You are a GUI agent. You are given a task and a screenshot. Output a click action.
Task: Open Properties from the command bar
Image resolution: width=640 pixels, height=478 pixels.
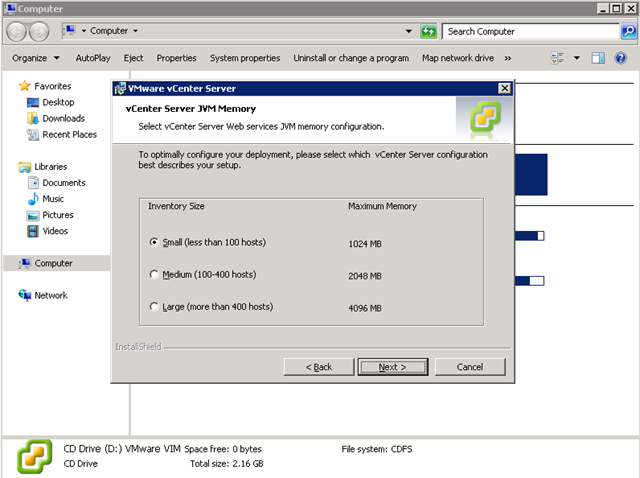[176, 58]
